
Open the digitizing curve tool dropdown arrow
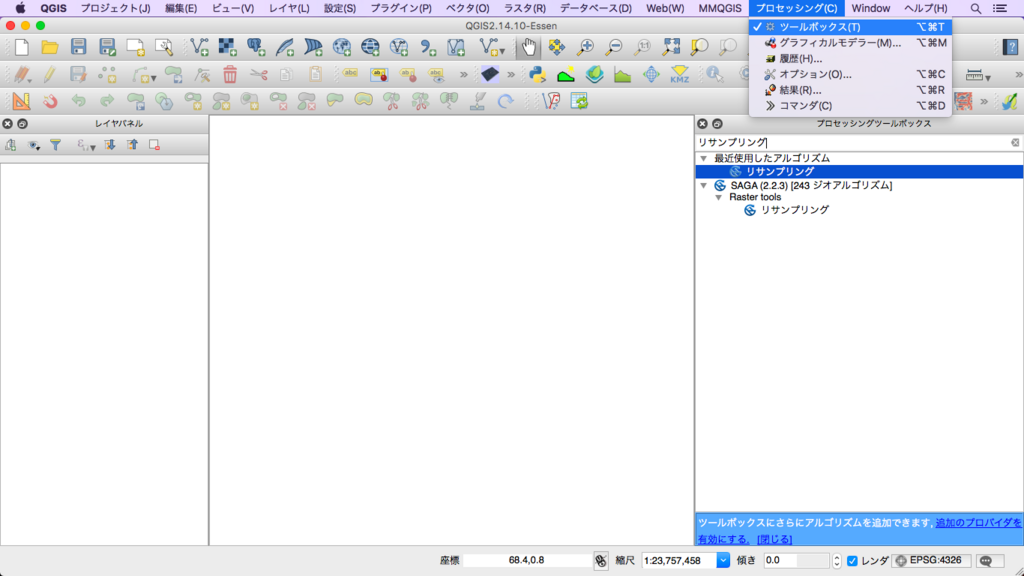(x=153, y=78)
